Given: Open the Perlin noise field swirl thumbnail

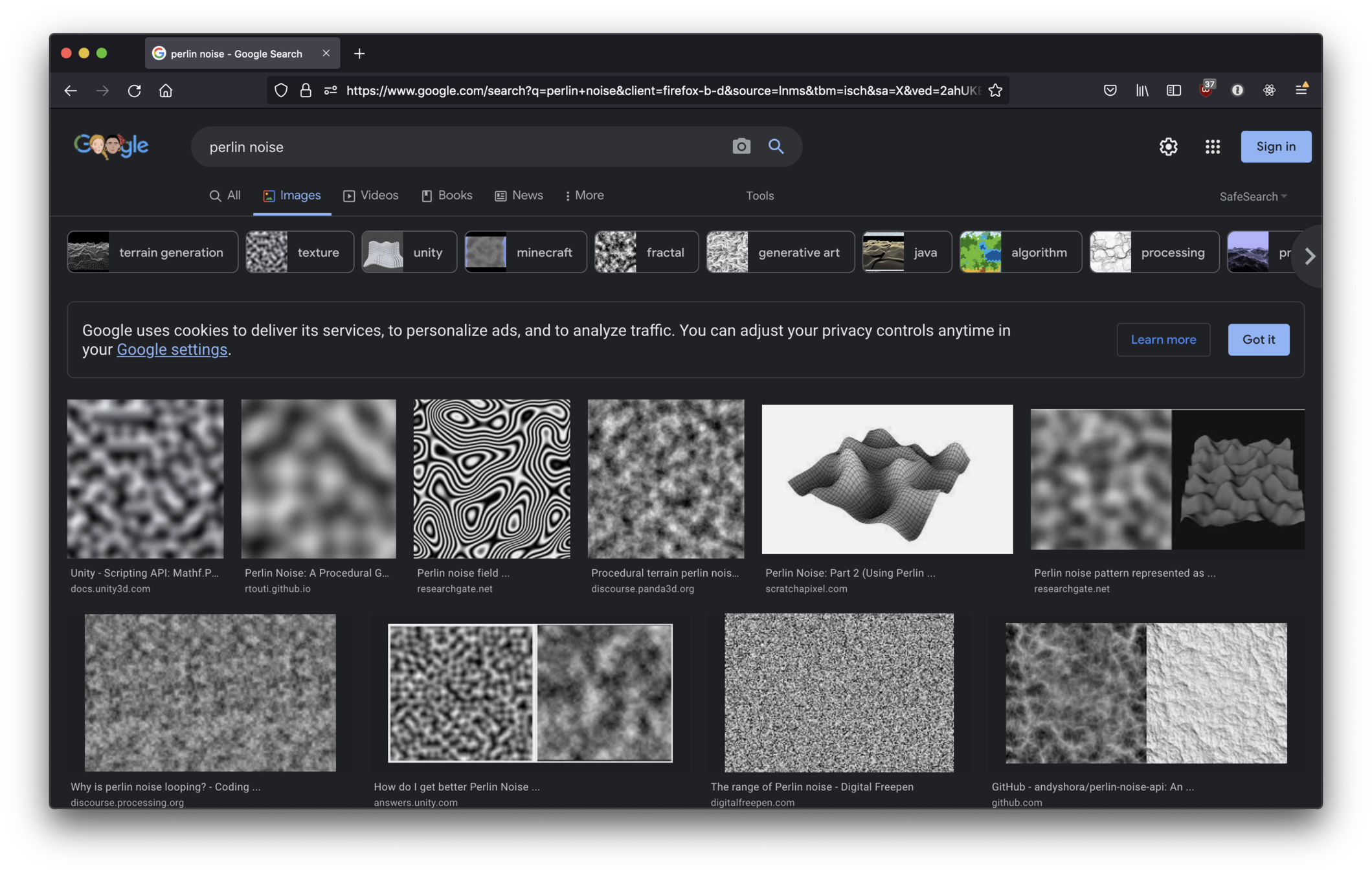Looking at the screenshot, I should pyautogui.click(x=491, y=478).
